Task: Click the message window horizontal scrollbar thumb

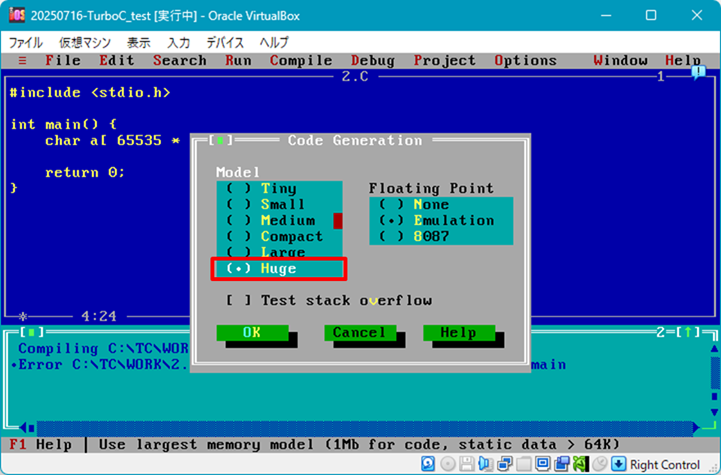Action: click(31, 428)
